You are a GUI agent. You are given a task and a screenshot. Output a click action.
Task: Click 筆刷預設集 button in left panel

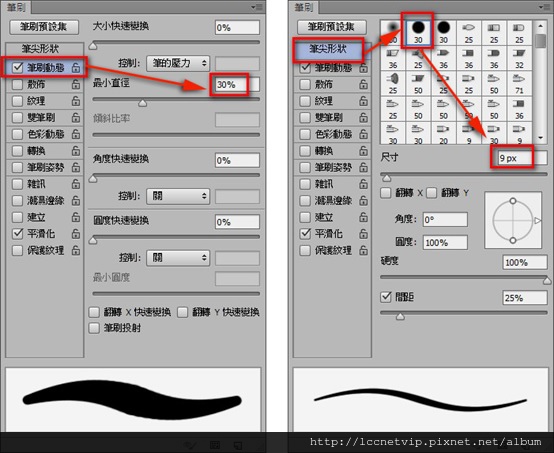click(x=44, y=27)
